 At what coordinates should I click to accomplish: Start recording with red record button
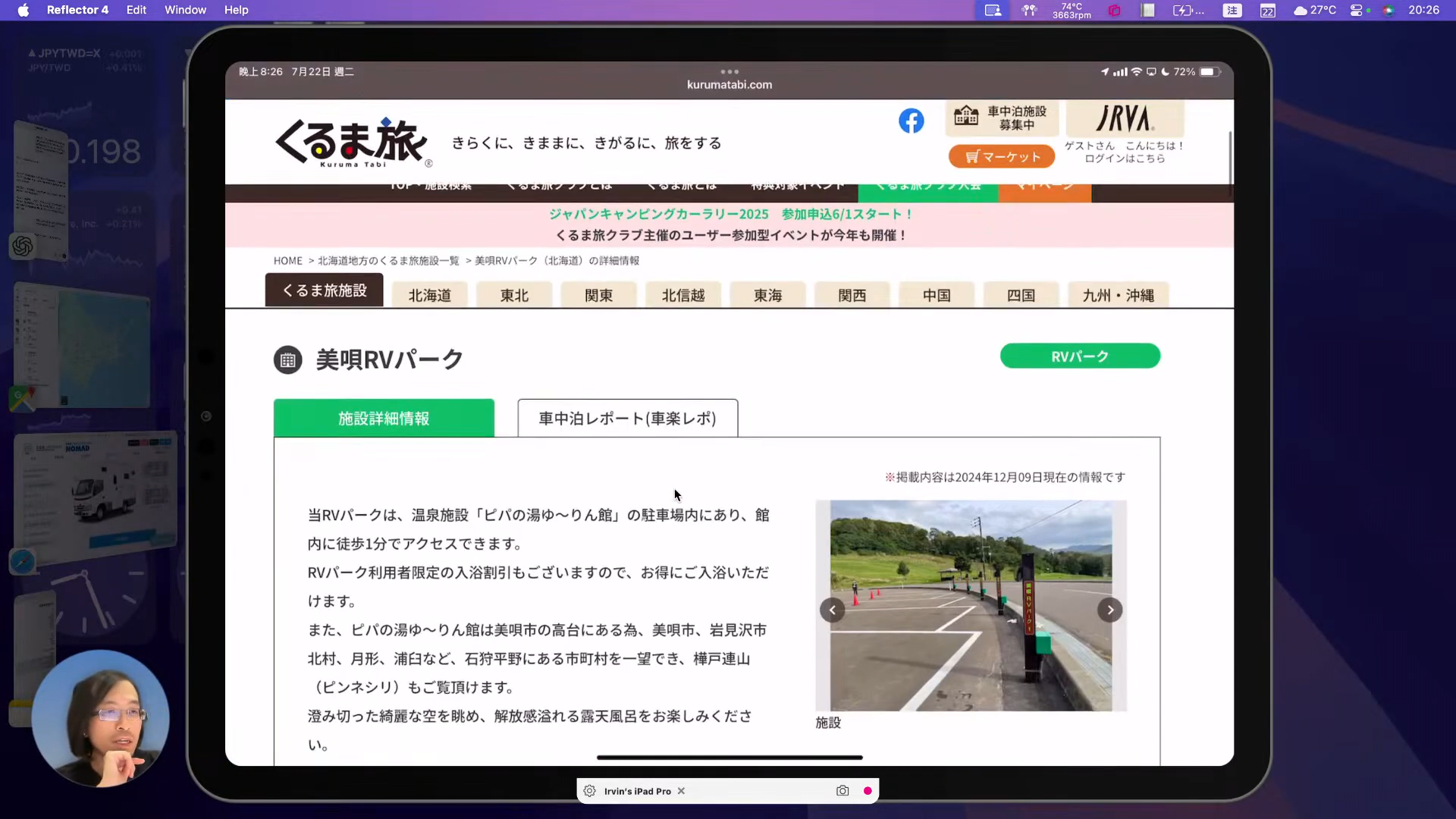pos(868,791)
